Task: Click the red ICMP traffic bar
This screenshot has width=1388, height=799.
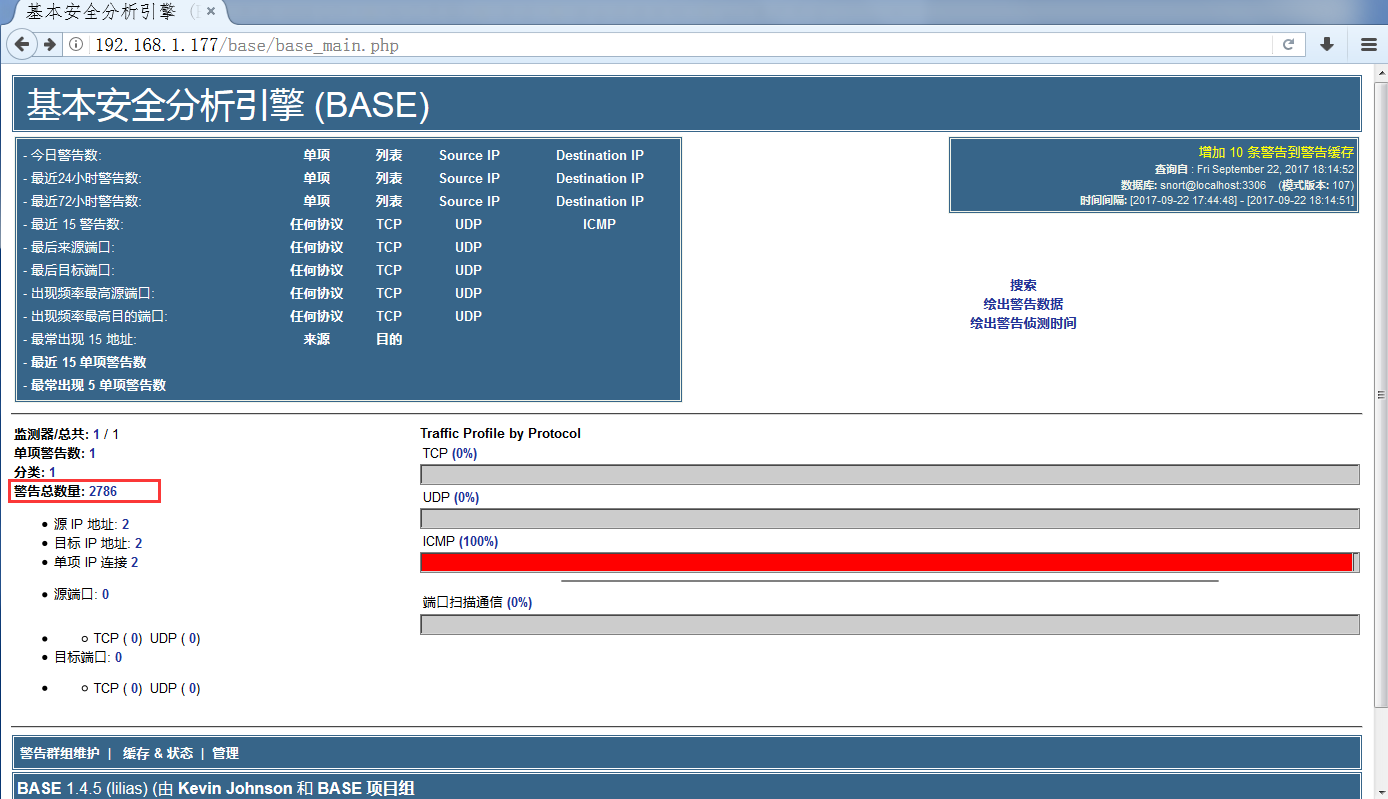Action: pos(886,562)
